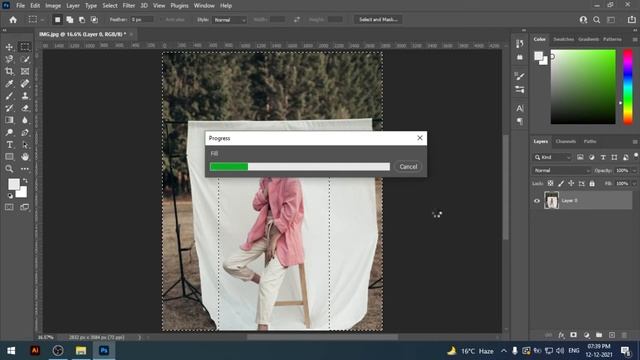This screenshot has height=360, width=640.
Task: Open the marquee tool preset picker arrow
Action: click(42, 20)
